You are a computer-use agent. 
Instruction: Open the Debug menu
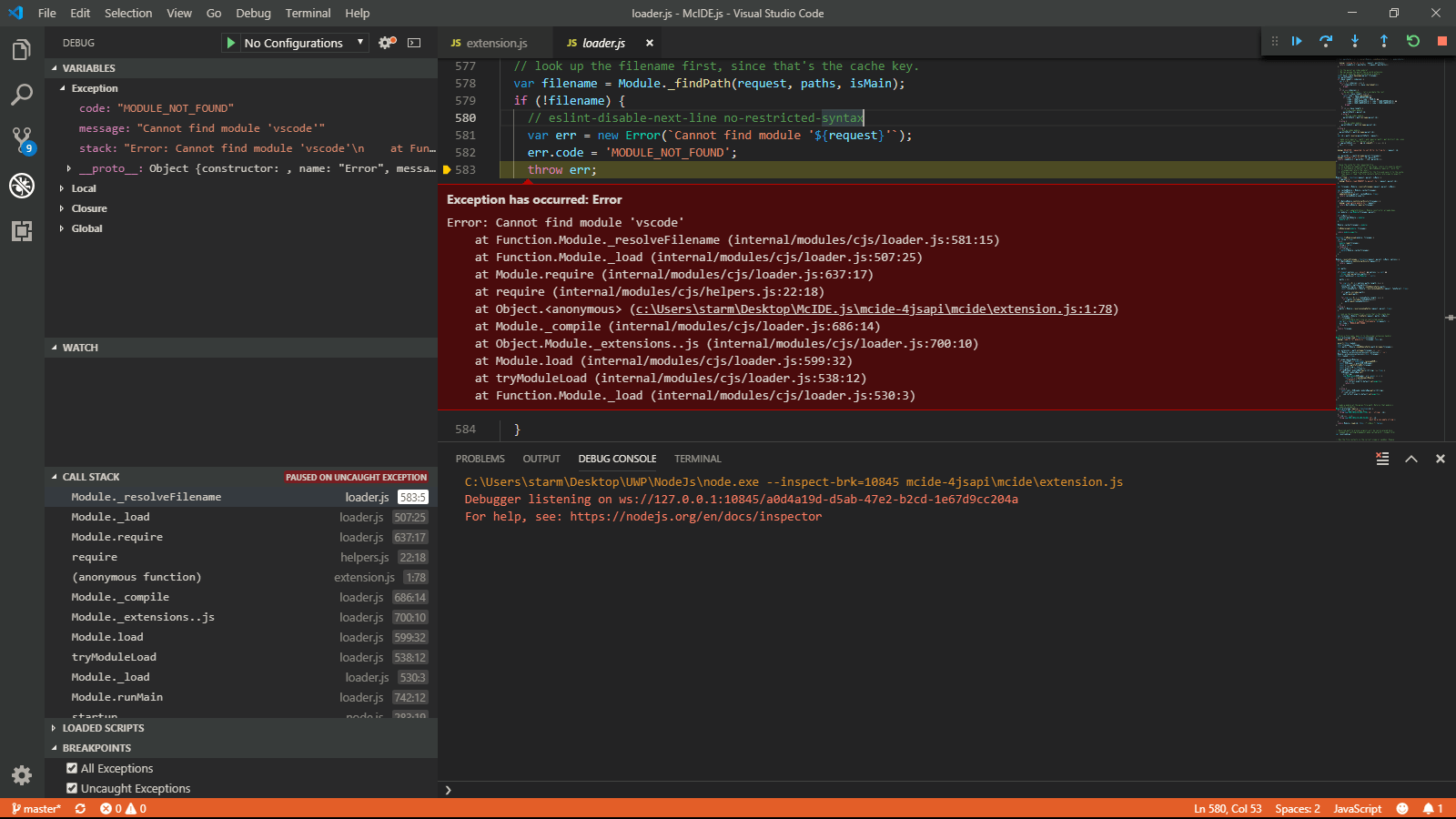pos(253,13)
